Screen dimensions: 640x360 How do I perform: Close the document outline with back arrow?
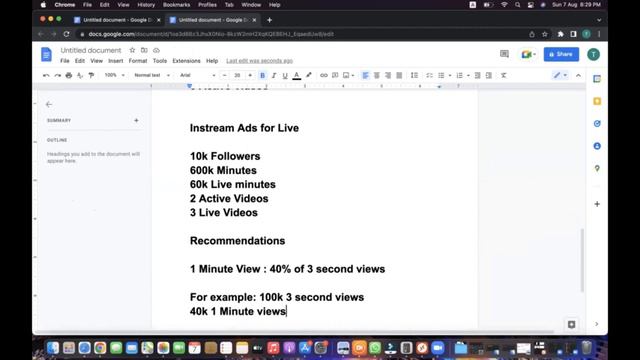(x=49, y=104)
